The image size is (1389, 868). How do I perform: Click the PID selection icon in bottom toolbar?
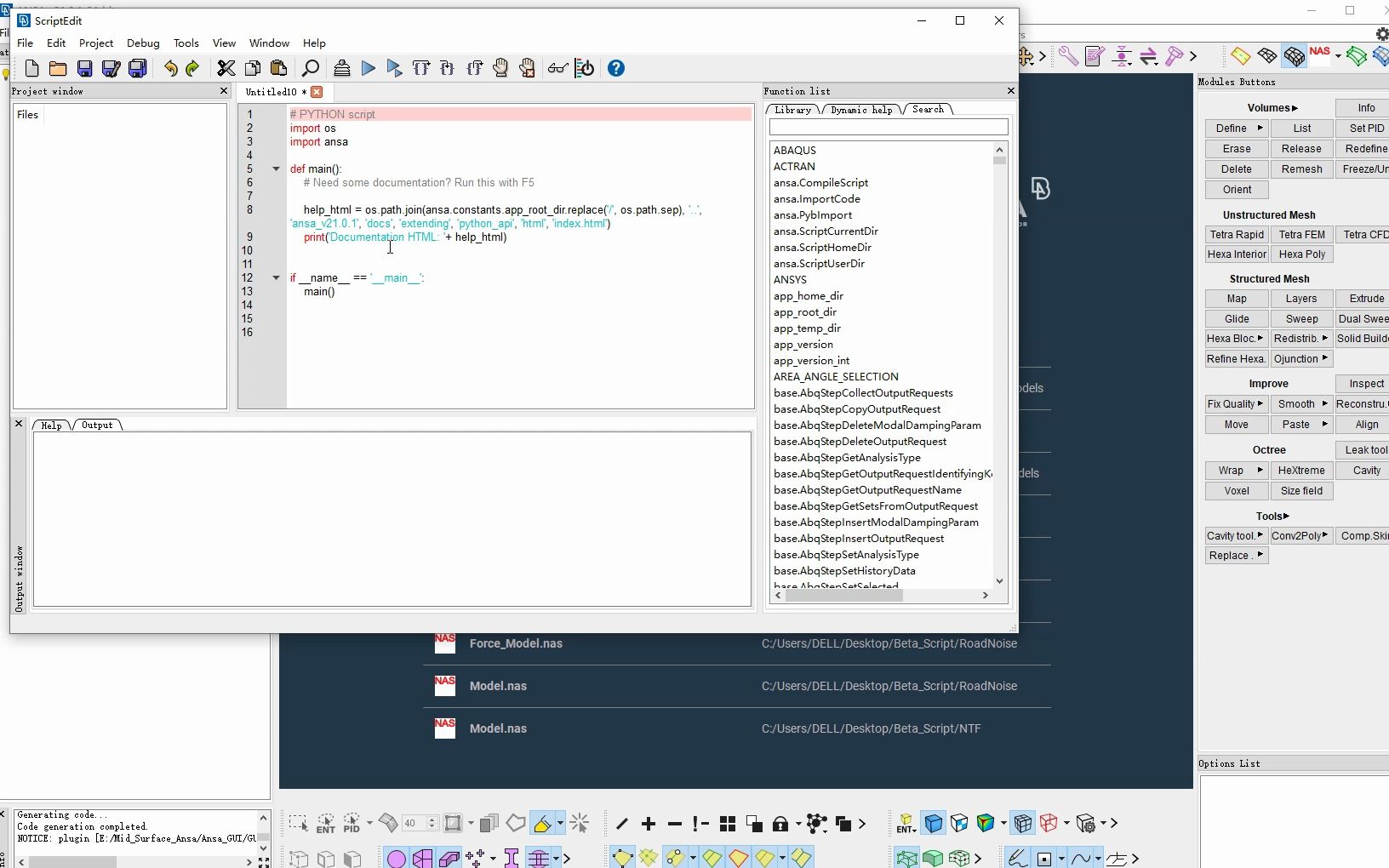352,823
